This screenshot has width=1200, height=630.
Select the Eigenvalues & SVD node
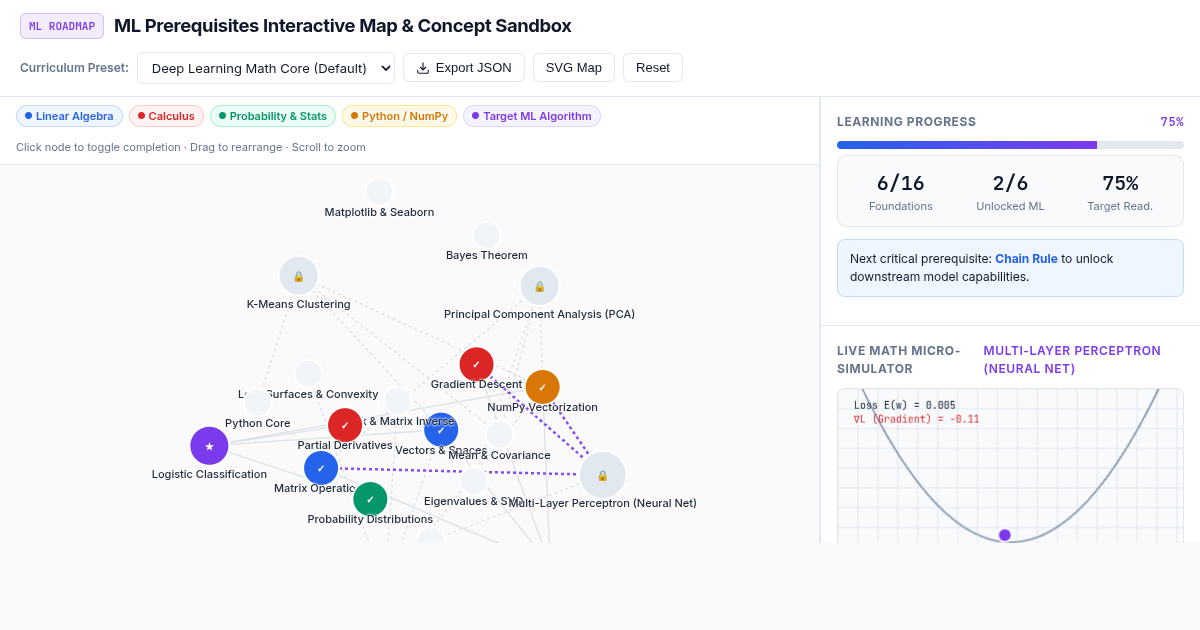click(x=473, y=480)
